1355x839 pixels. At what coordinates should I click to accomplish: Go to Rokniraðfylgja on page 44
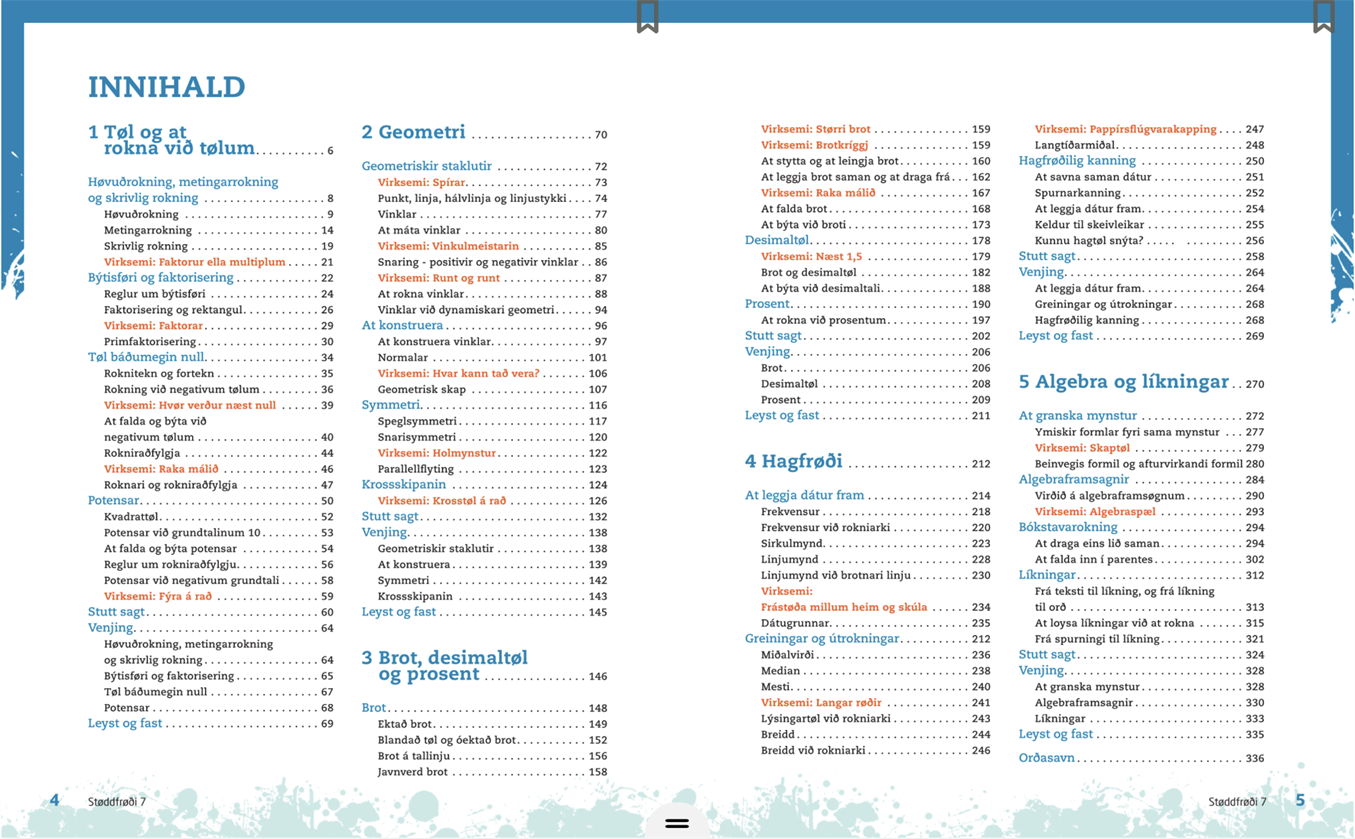pos(219,453)
